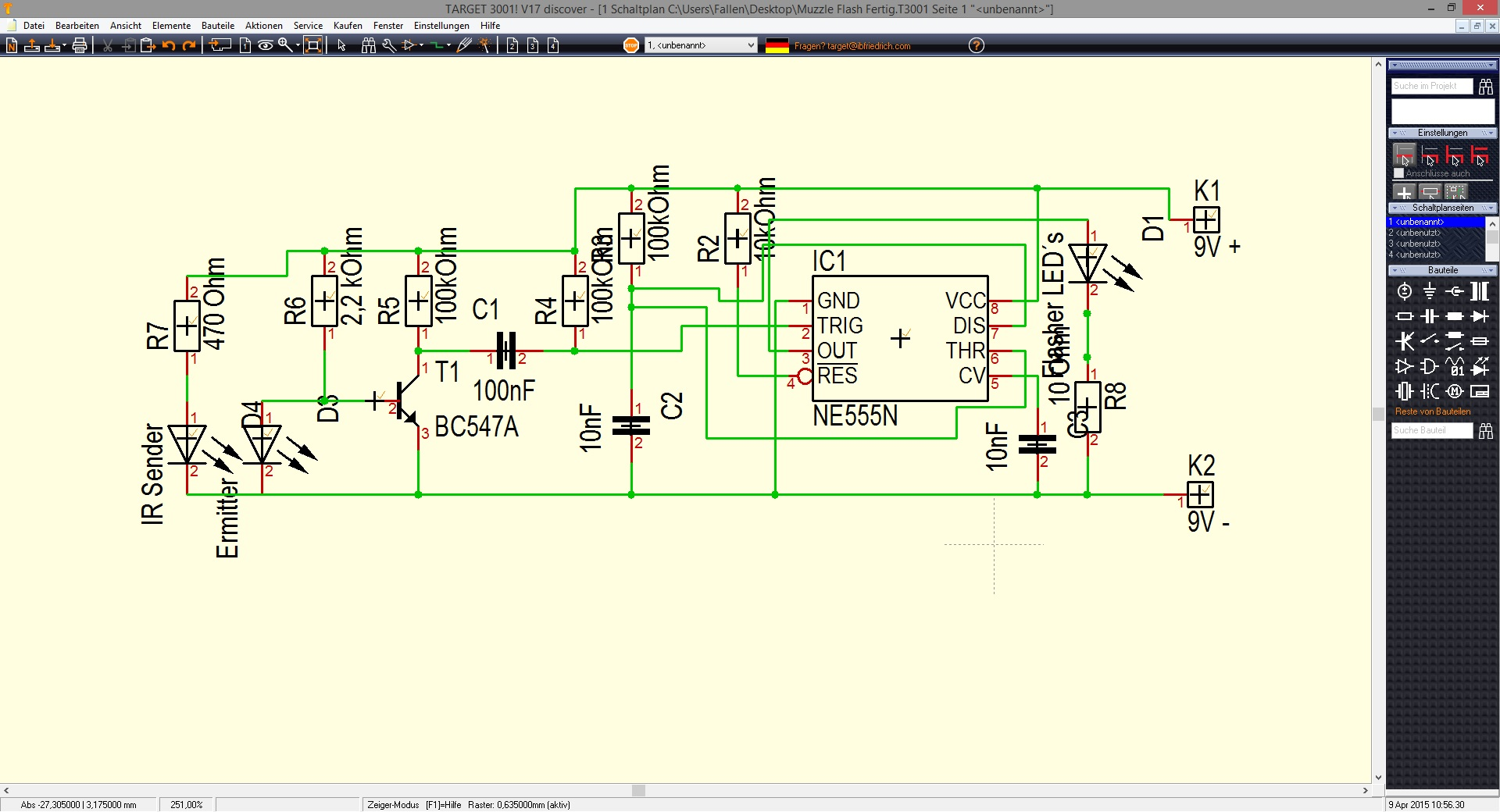Pick the capacitor symbol in Bauteile panel
This screenshot has width=1500, height=812.
[x=1430, y=317]
